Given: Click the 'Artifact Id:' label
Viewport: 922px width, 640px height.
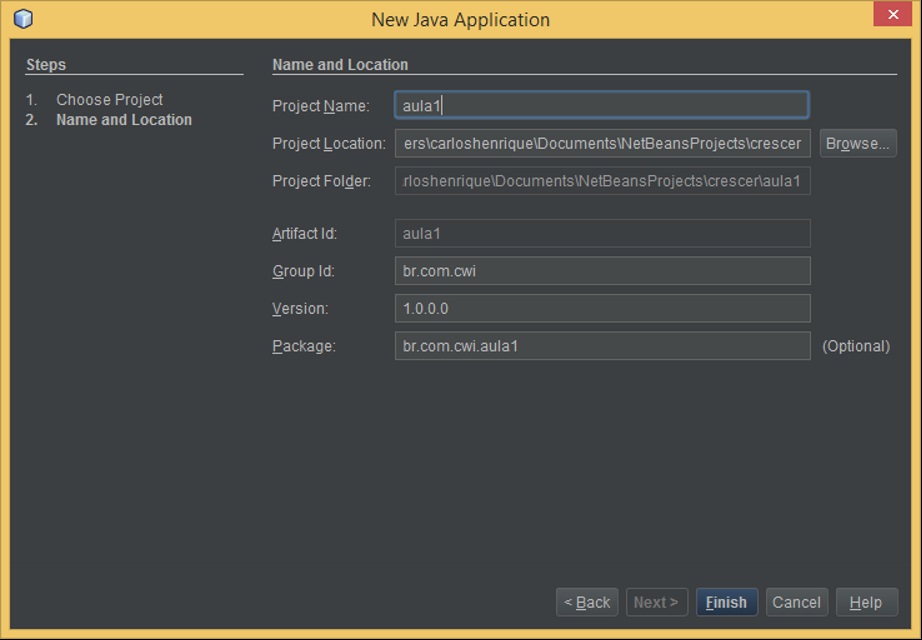Looking at the screenshot, I should (x=305, y=234).
